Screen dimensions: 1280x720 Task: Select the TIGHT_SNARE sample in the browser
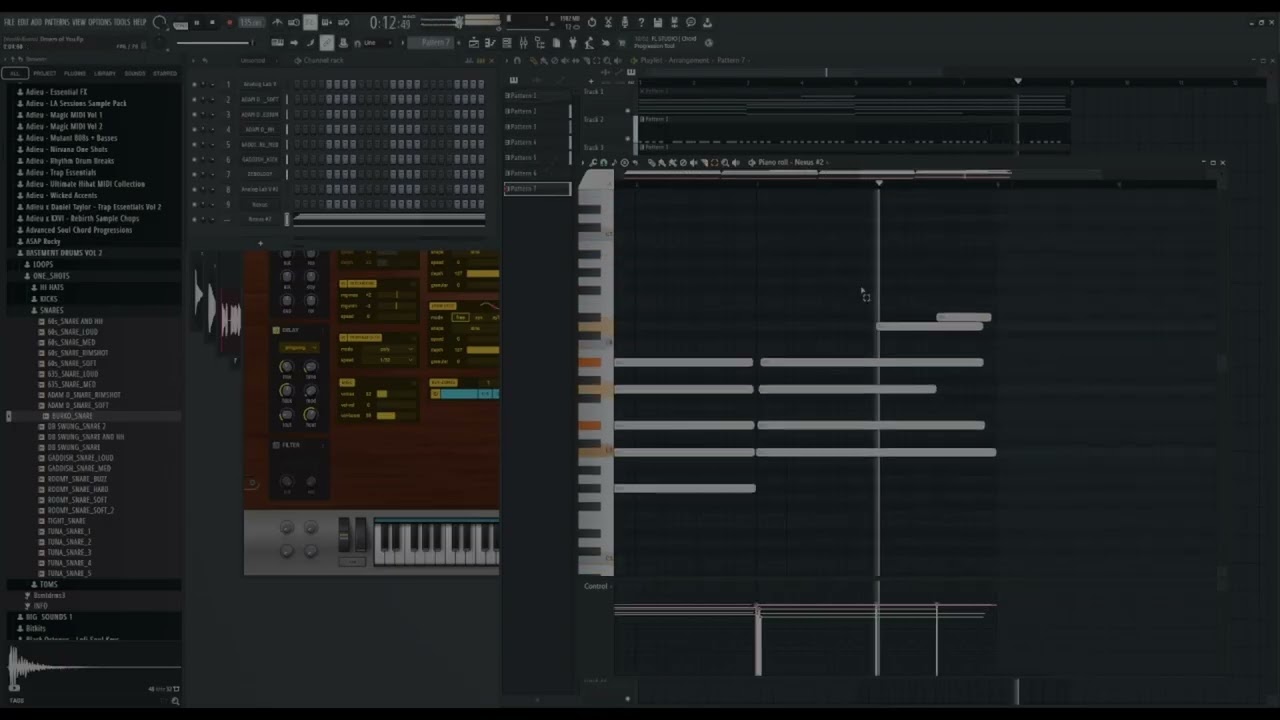pos(67,521)
